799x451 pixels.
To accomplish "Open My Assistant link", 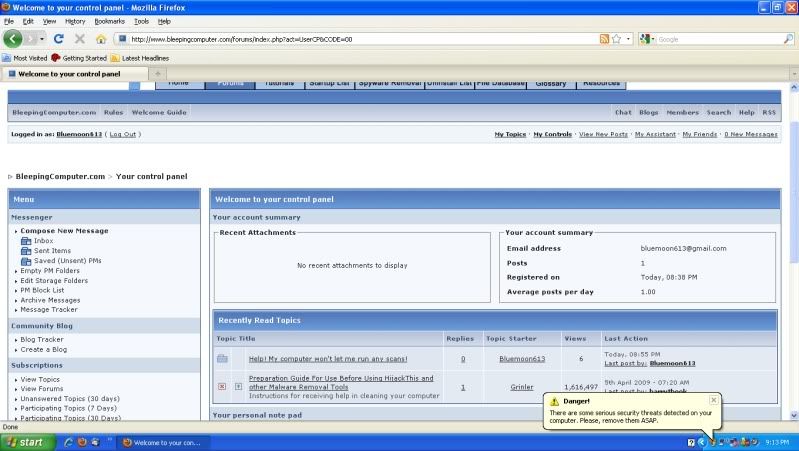I will point(655,135).
